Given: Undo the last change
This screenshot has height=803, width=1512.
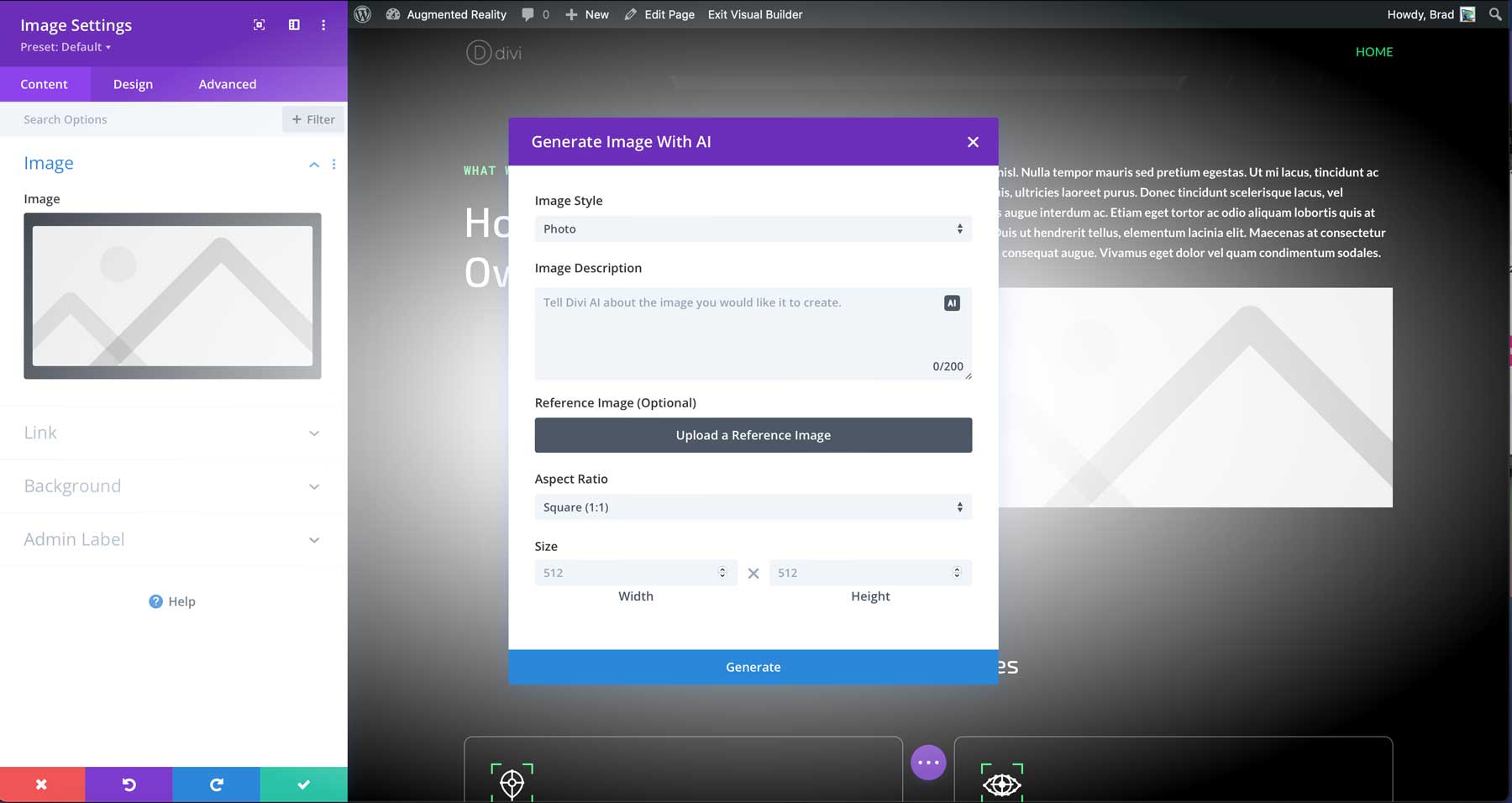Looking at the screenshot, I should point(129,784).
